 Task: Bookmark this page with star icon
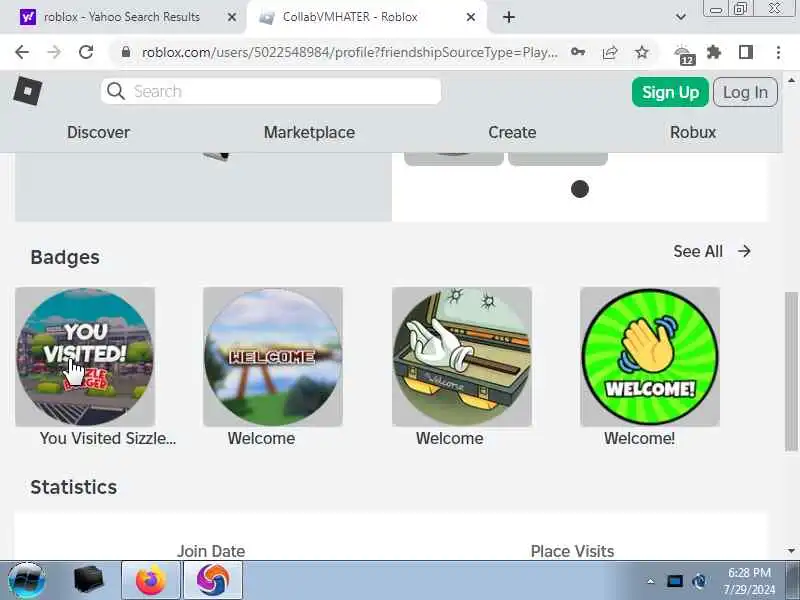tap(642, 52)
